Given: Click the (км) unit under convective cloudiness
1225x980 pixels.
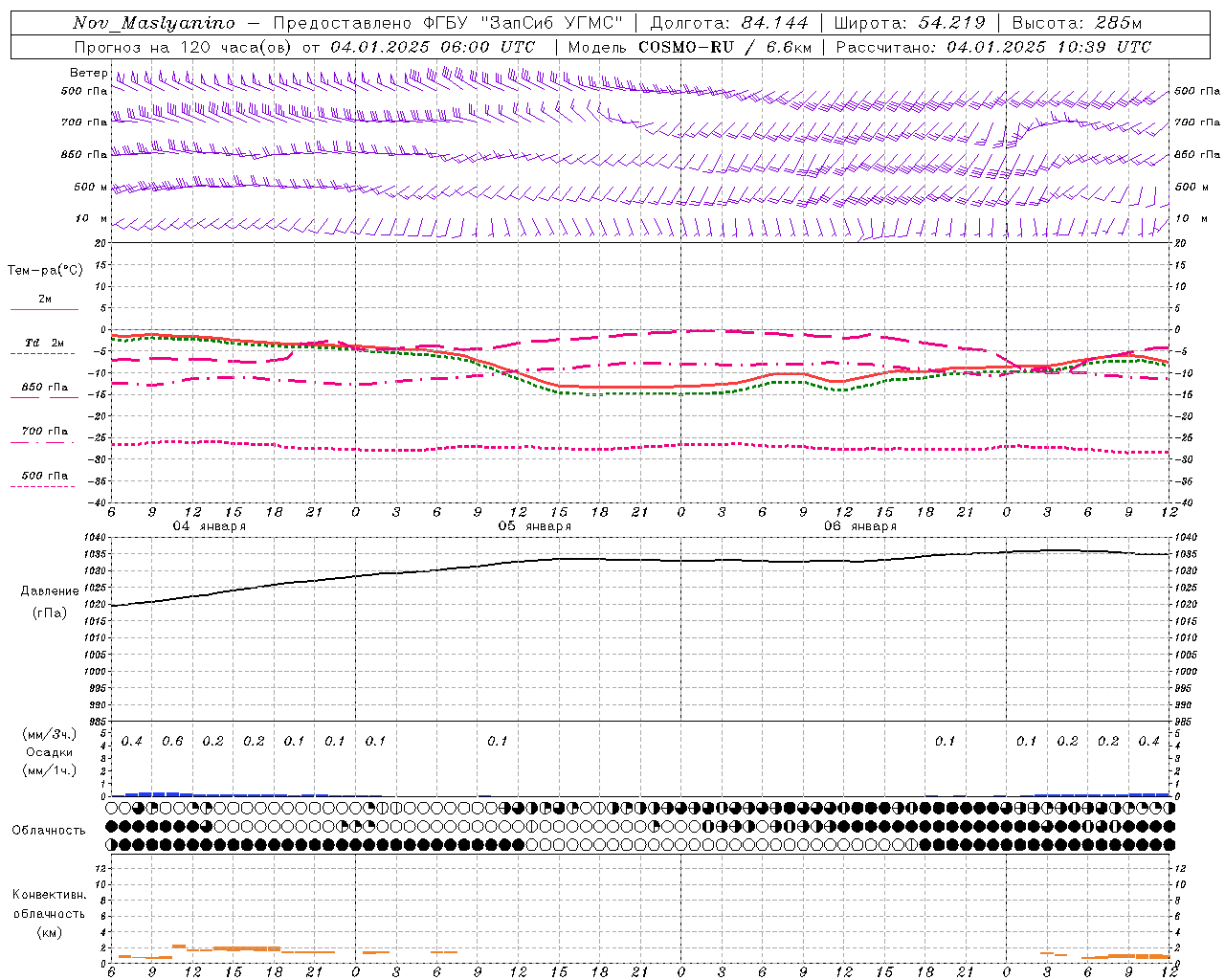Looking at the screenshot, I should click(49, 932).
